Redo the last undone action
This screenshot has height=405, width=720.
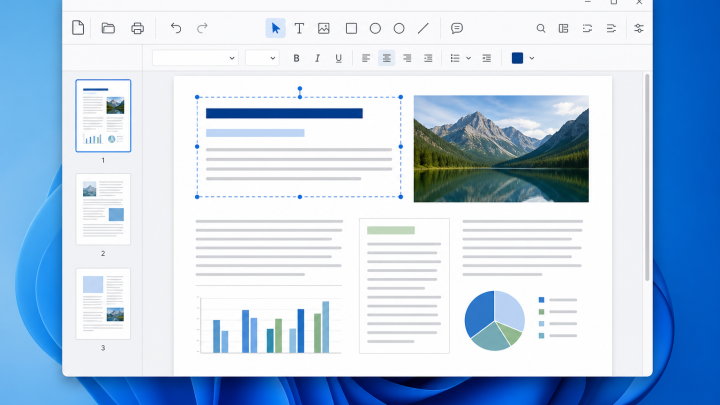pos(202,28)
